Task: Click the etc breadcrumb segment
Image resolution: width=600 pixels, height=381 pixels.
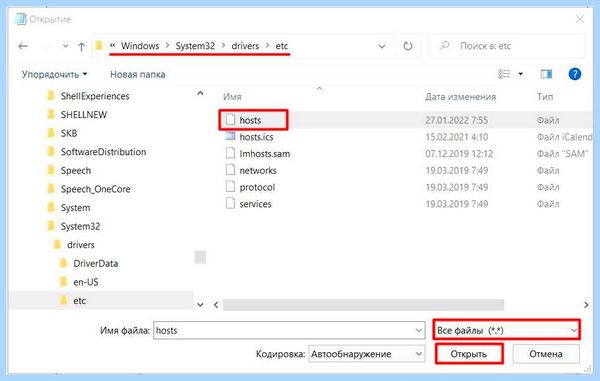Action: 282,46
